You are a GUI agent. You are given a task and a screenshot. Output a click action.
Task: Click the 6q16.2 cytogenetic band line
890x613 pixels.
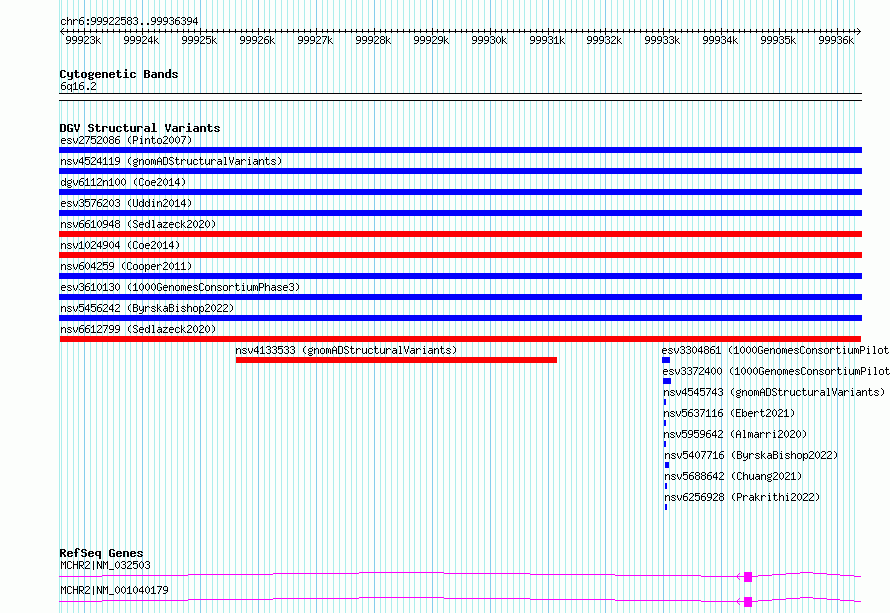click(x=460, y=97)
